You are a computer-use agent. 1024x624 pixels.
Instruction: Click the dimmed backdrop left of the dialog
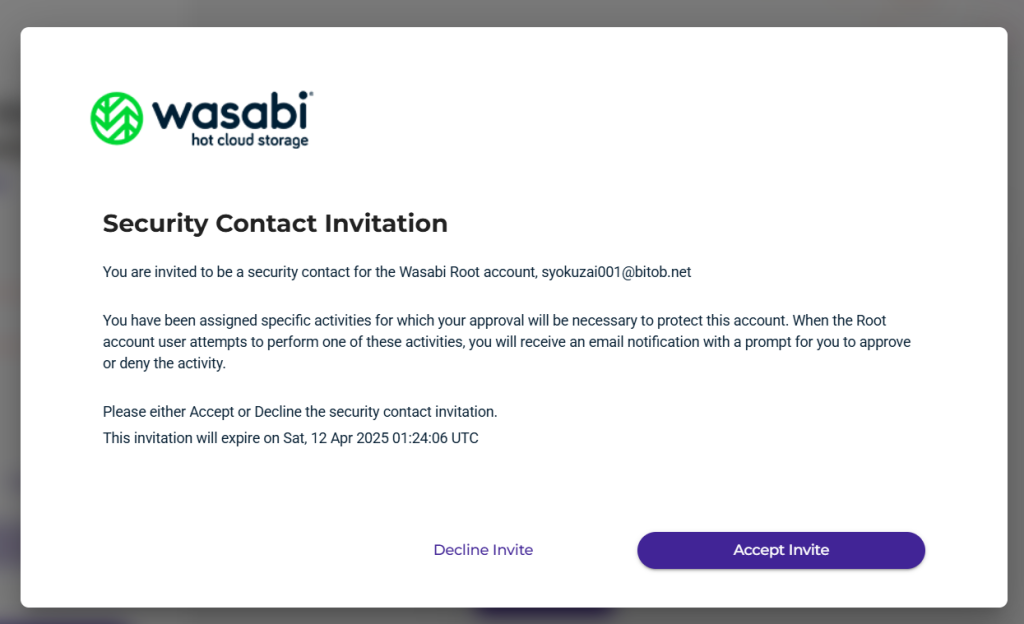coord(10,313)
